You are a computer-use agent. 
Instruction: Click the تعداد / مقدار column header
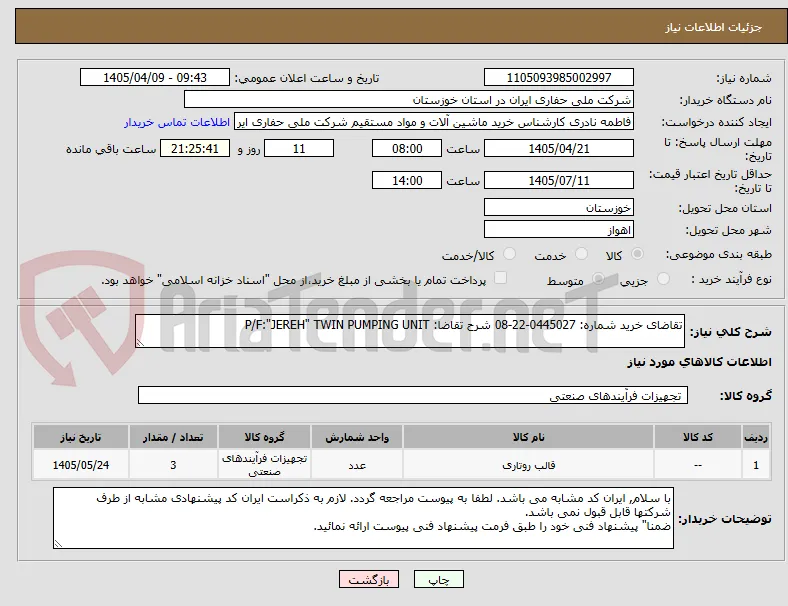point(173,437)
